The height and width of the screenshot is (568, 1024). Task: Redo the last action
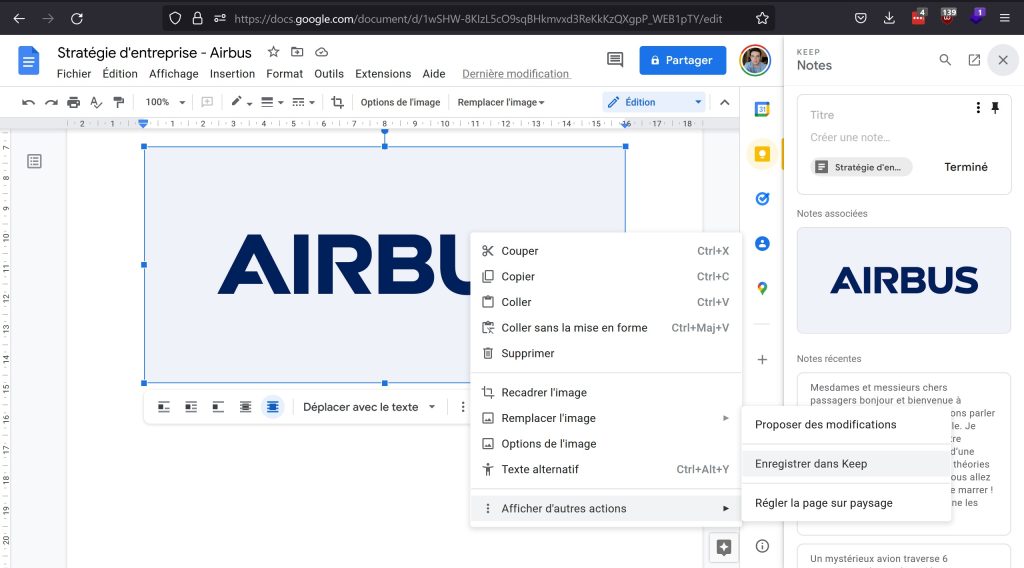(51, 103)
